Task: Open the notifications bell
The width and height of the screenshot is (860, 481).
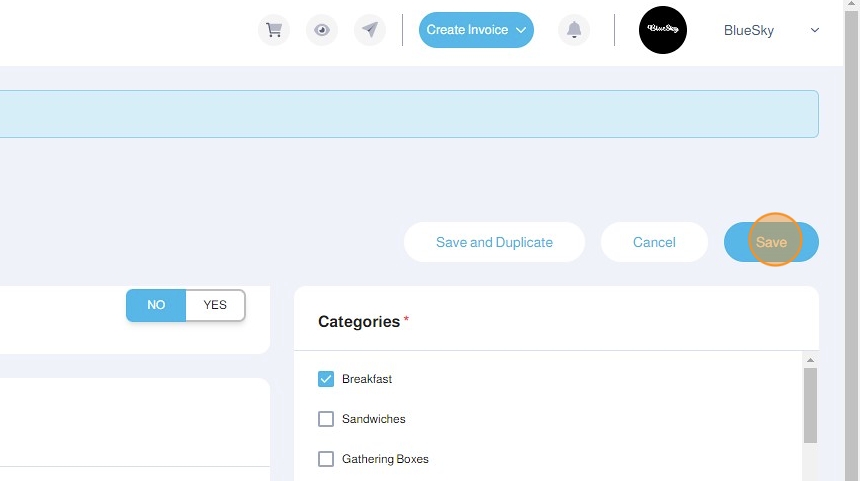Action: click(x=574, y=30)
